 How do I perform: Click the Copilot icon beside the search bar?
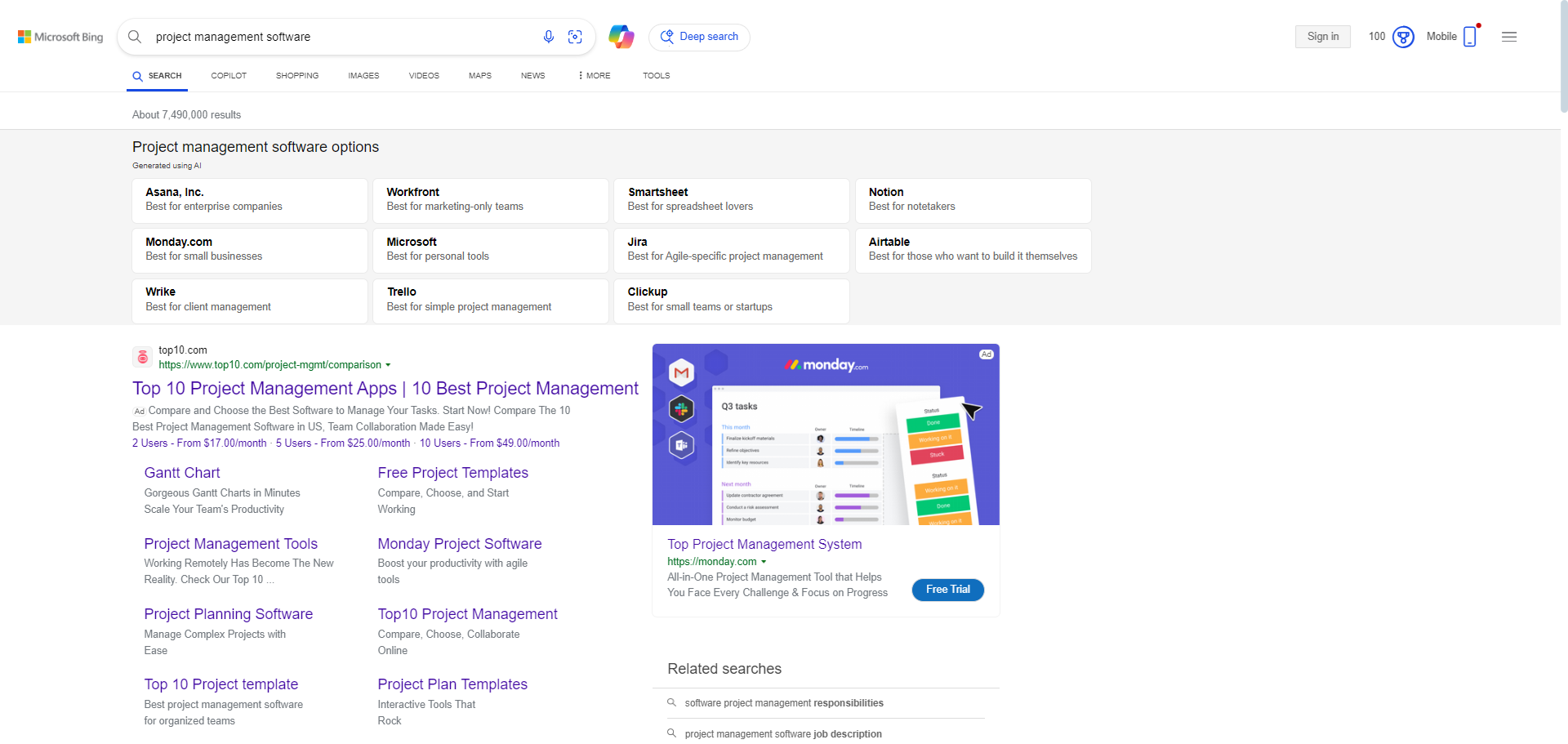click(x=621, y=37)
